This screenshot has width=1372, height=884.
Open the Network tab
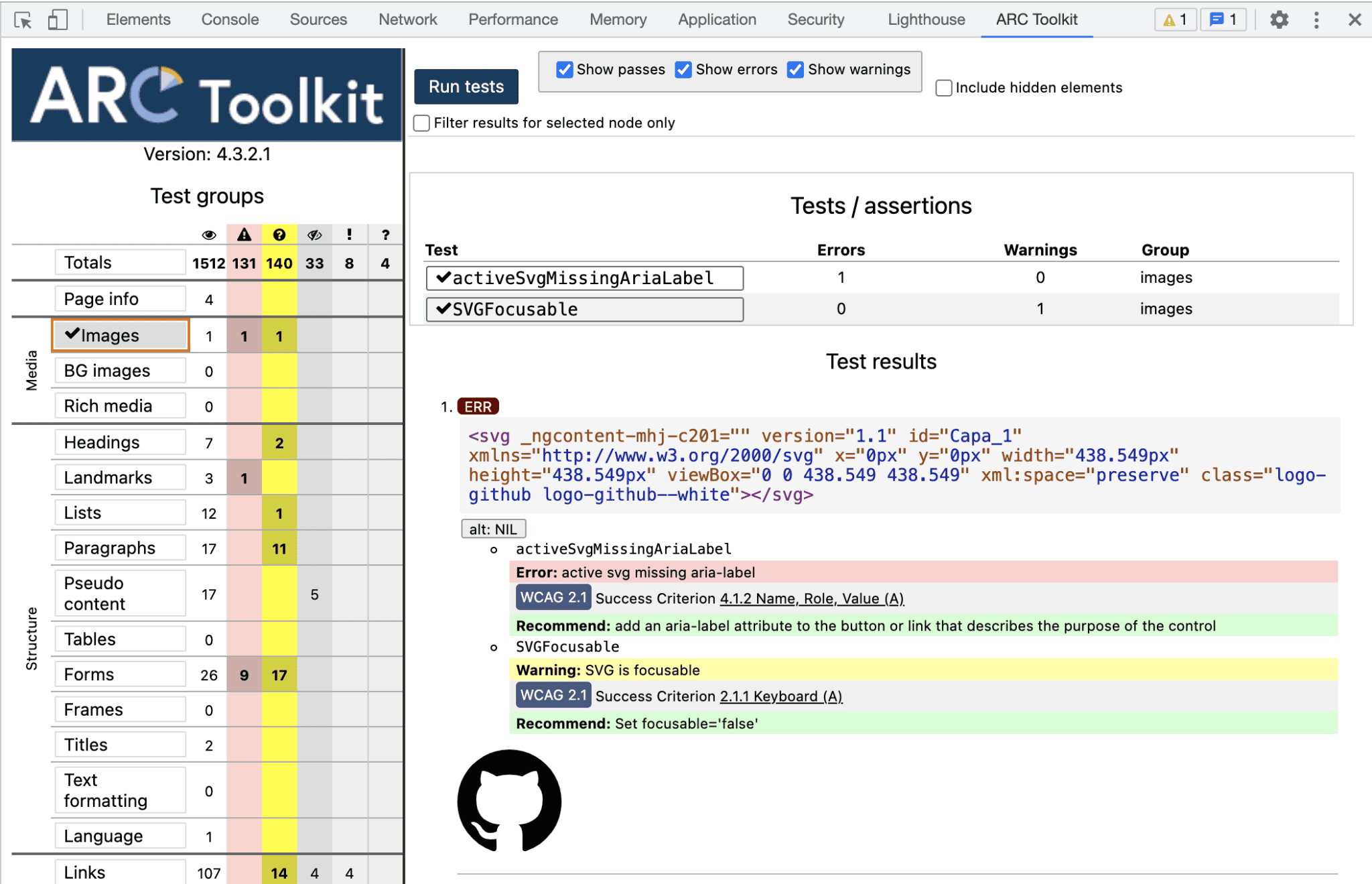(407, 20)
